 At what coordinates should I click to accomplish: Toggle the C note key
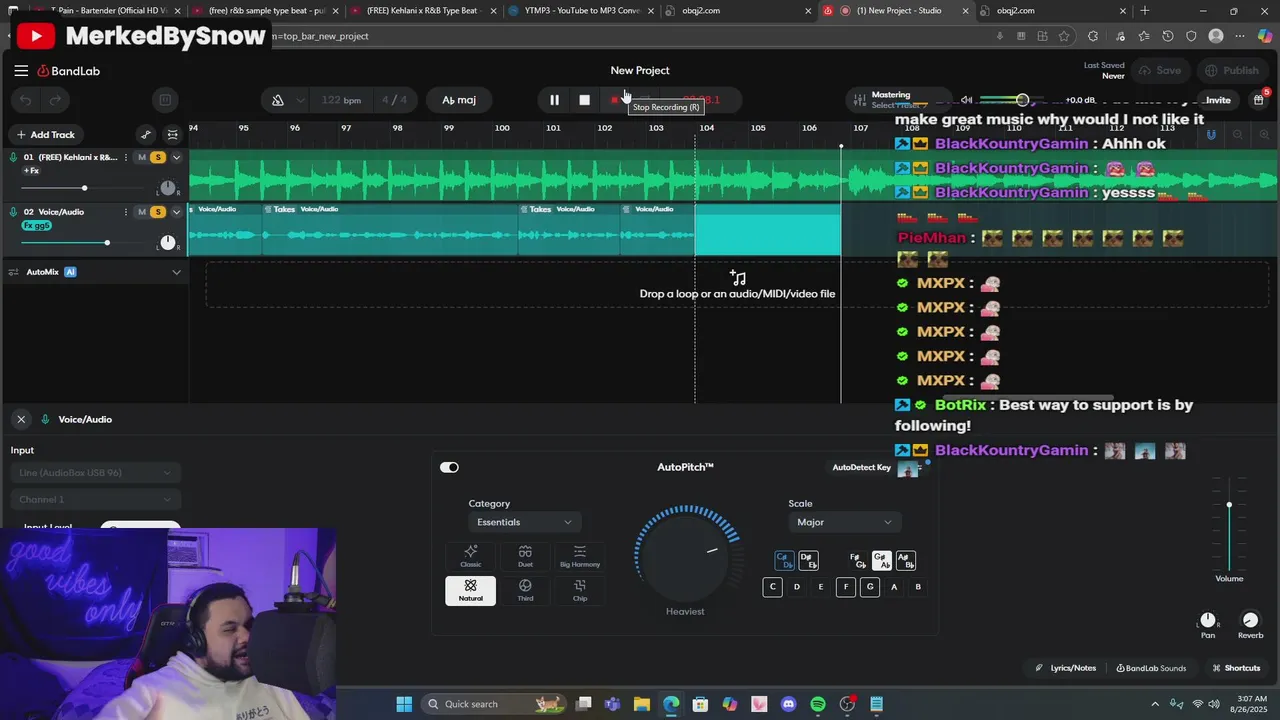click(772, 587)
